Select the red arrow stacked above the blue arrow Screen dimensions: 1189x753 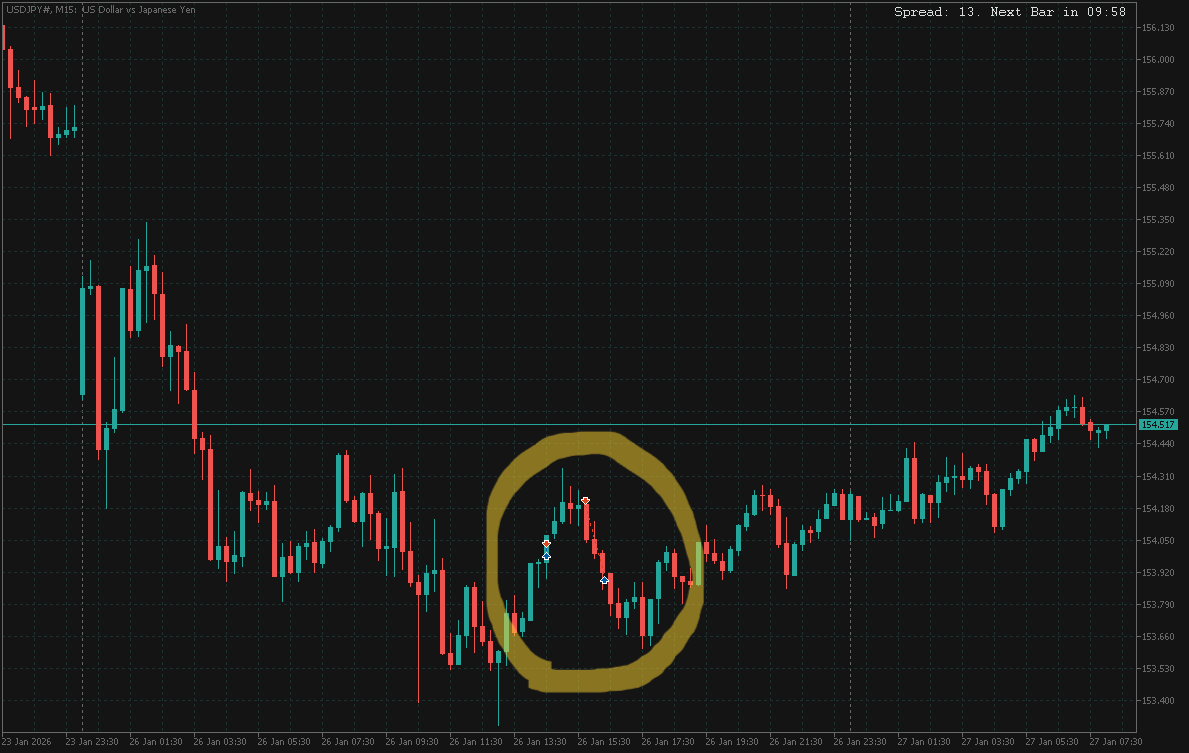pos(546,544)
